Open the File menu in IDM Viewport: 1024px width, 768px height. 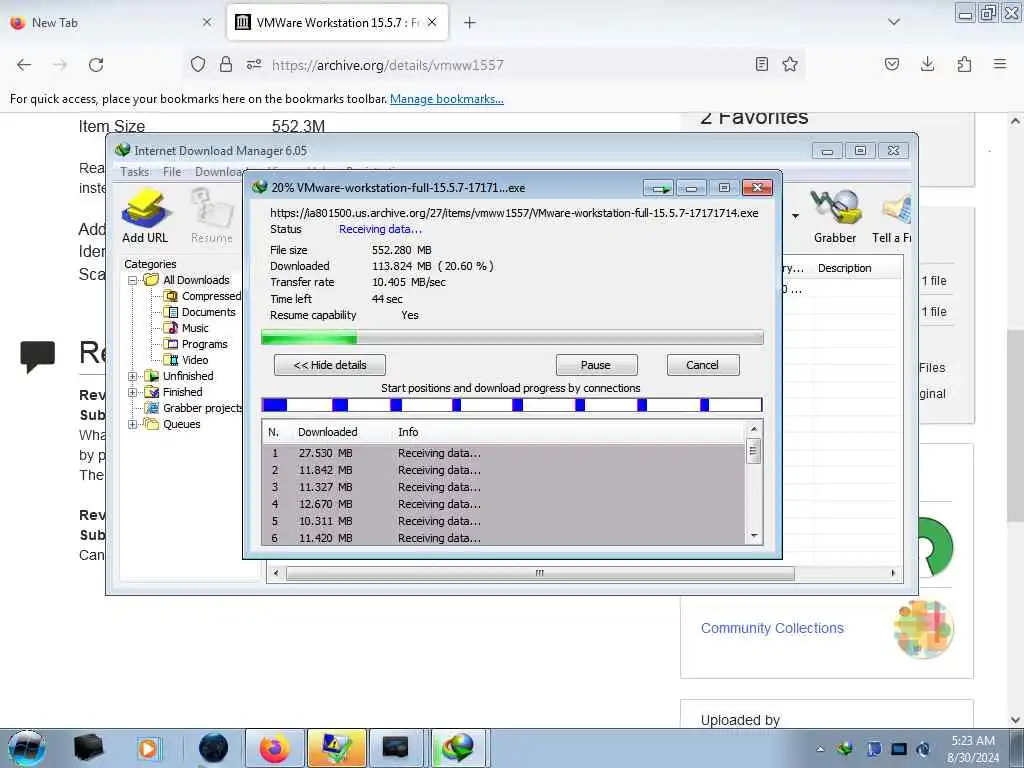[x=172, y=172]
